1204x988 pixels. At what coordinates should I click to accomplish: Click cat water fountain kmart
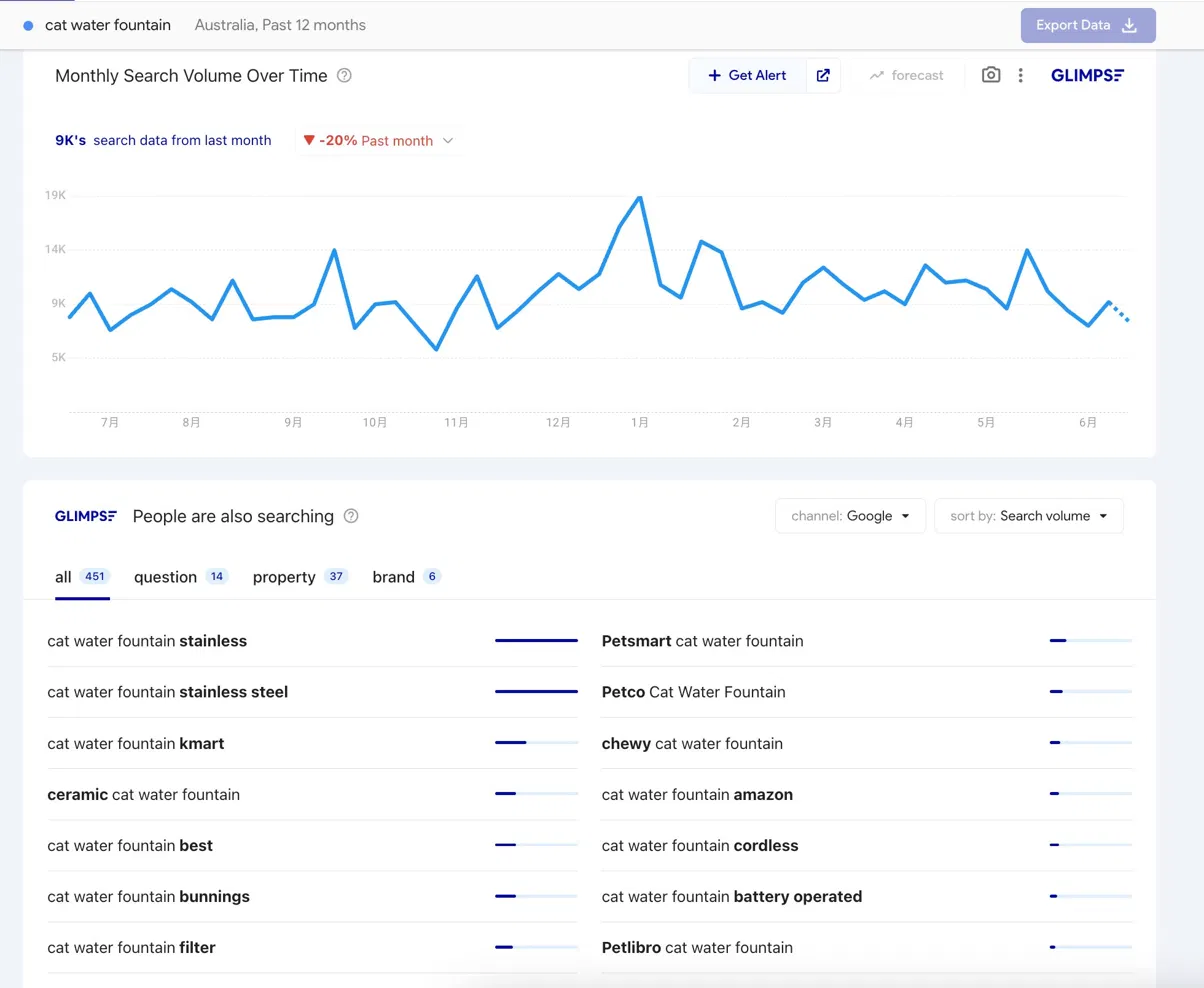(x=136, y=744)
